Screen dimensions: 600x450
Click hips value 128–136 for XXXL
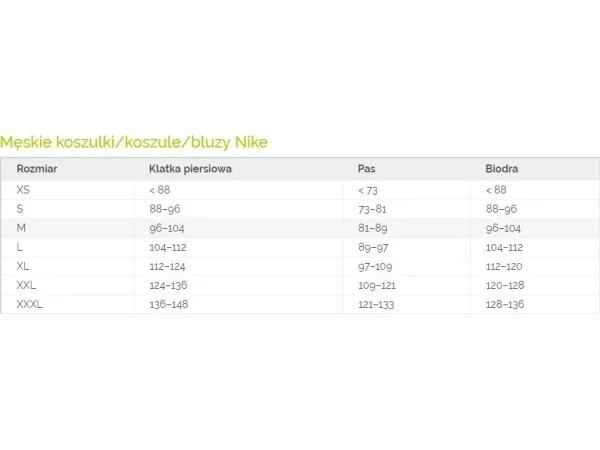tap(505, 305)
